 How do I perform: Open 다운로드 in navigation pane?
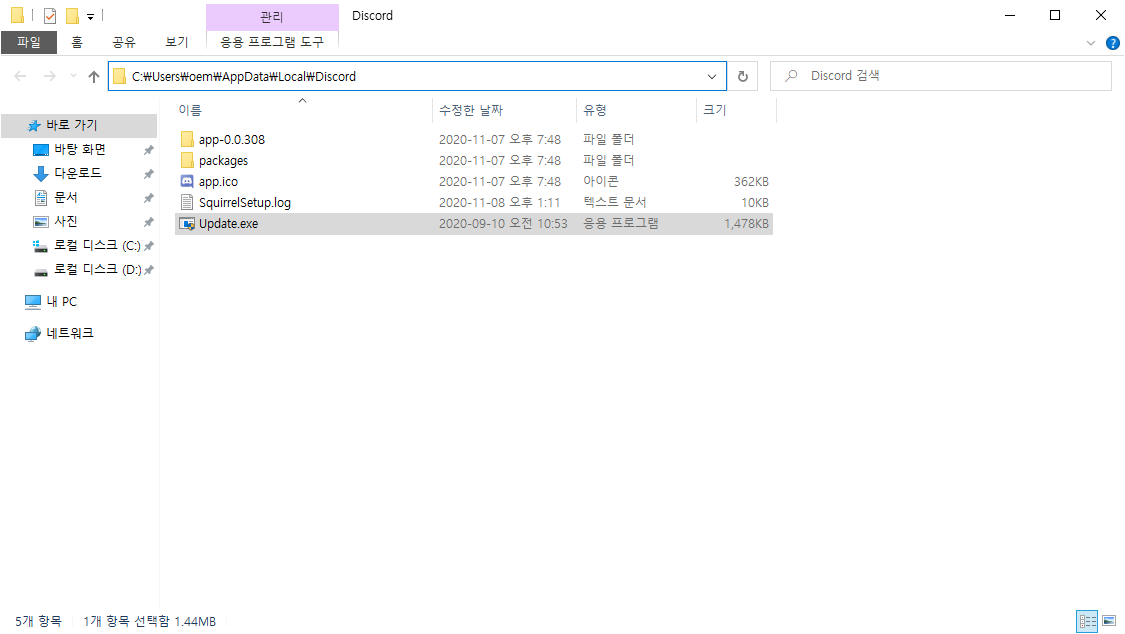[77, 173]
